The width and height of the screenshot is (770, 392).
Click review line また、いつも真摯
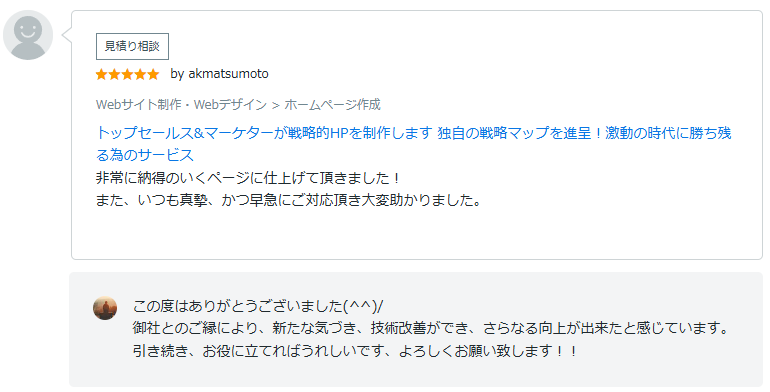point(289,200)
